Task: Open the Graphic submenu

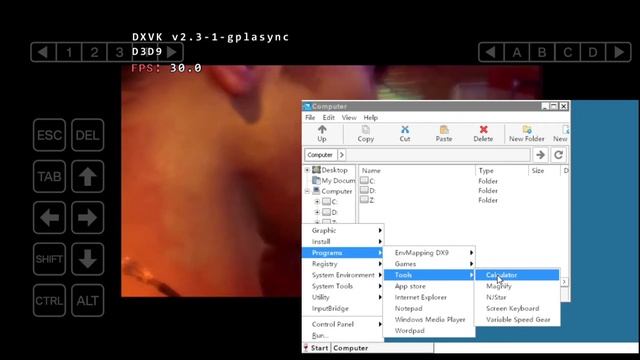Action: (x=343, y=231)
